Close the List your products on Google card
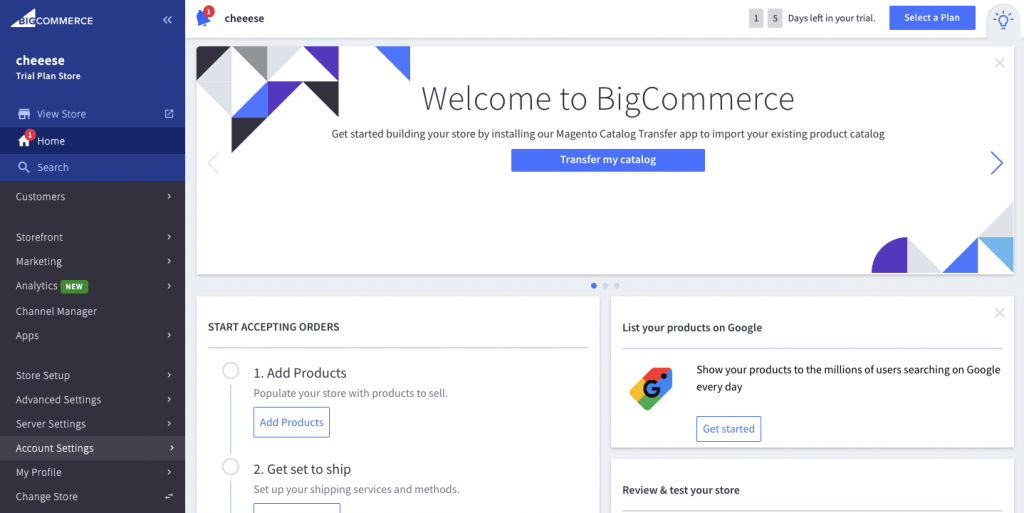Screen dimensions: 1024x513 point(999,313)
